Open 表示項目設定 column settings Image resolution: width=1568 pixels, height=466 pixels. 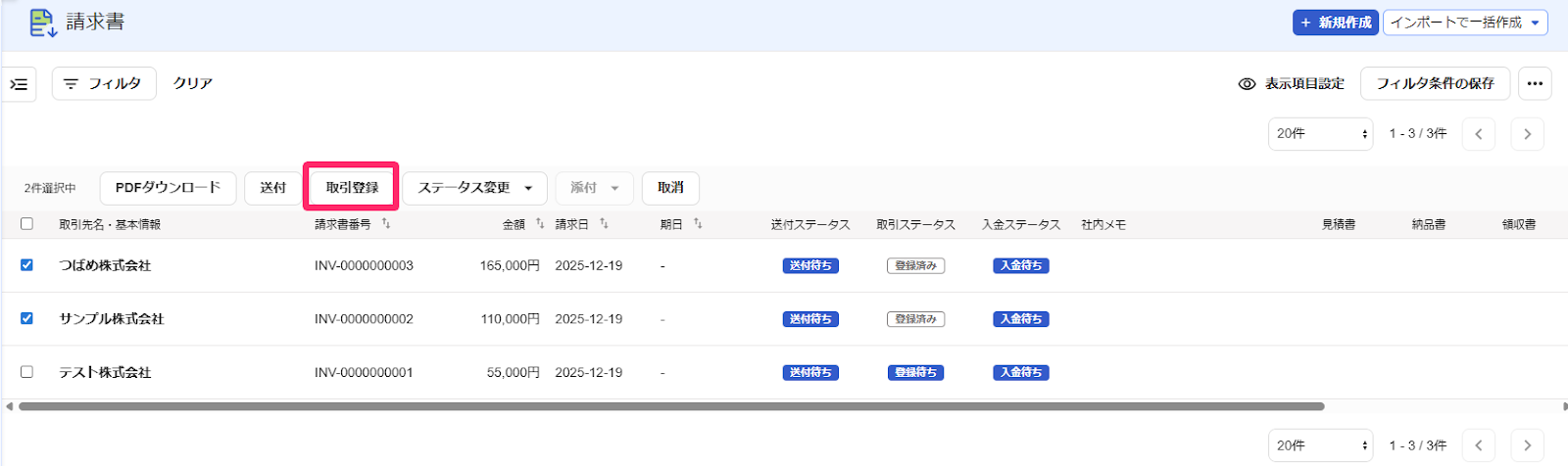pos(1292,84)
